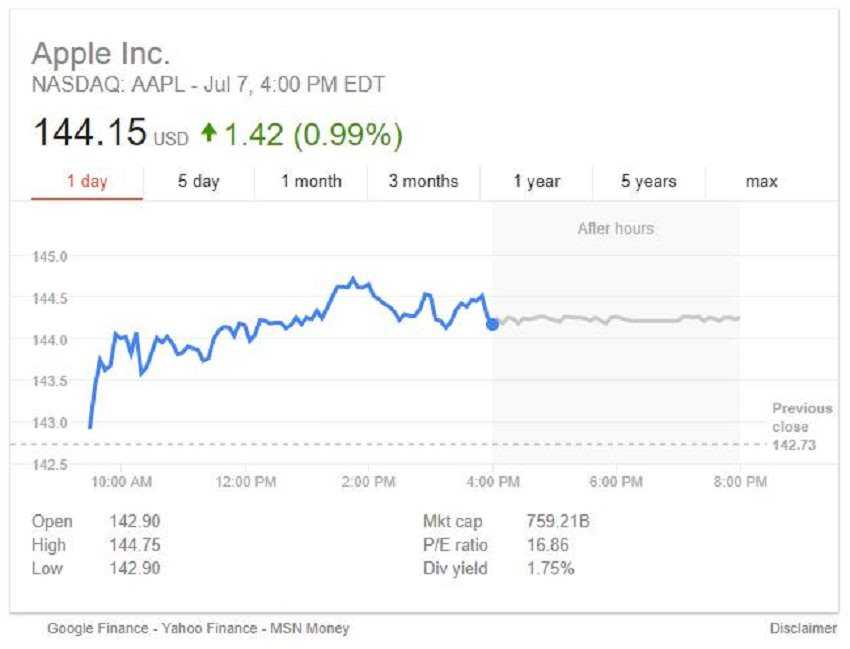This screenshot has width=850, height=649.
Task: Switch to the 1 year view
Action: click(x=537, y=181)
